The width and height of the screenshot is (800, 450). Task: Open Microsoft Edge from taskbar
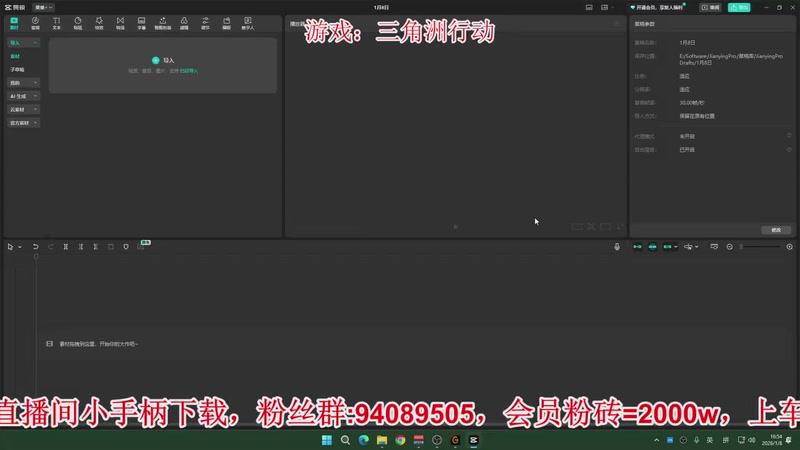pyautogui.click(x=364, y=440)
